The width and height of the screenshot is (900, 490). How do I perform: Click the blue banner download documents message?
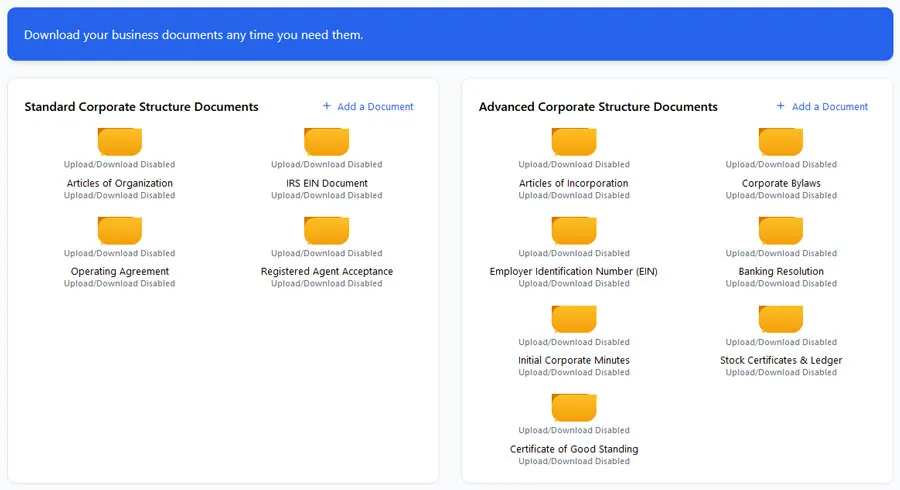(193, 35)
